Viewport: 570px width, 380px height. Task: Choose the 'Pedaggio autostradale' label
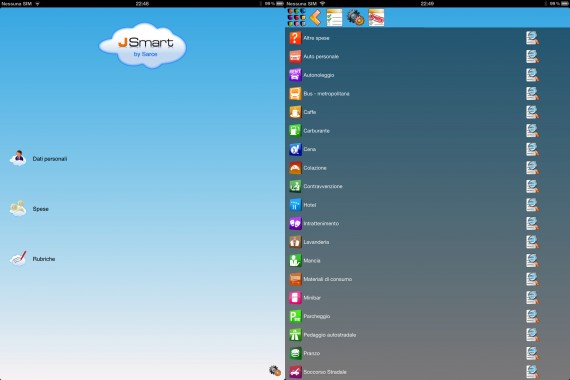click(x=330, y=335)
